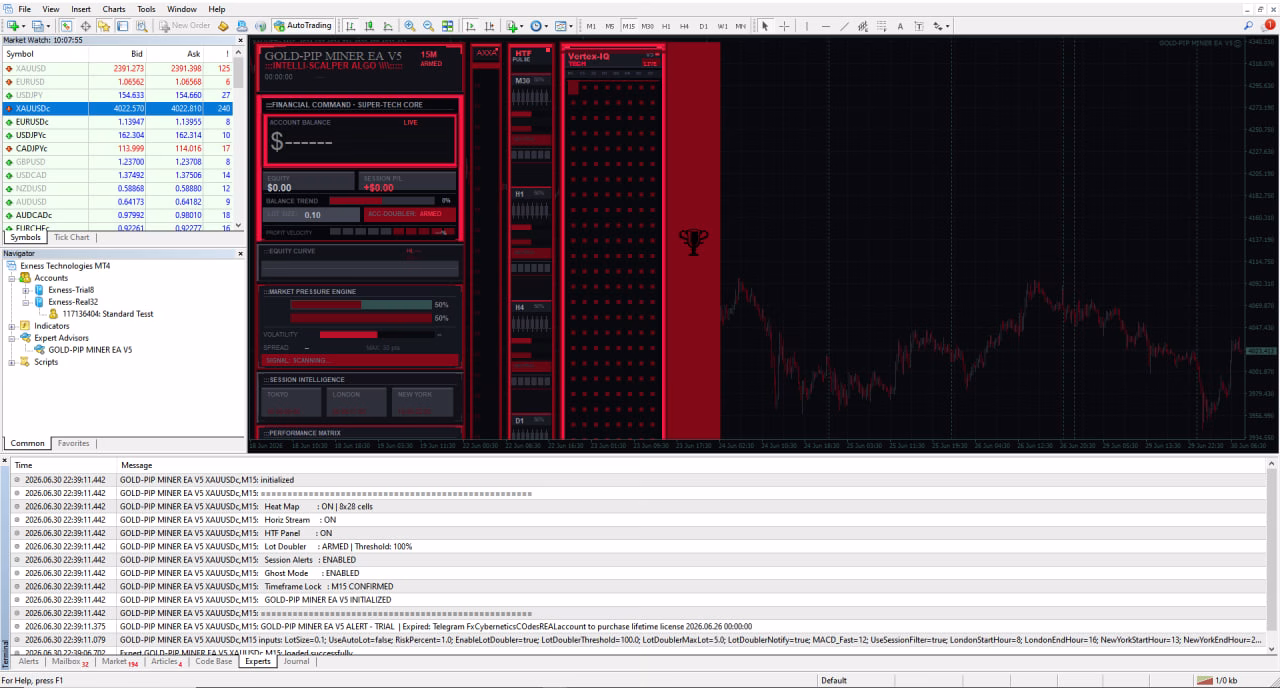Switch chart to the M1 timeframe
The image size is (1280, 688).
pyautogui.click(x=591, y=25)
